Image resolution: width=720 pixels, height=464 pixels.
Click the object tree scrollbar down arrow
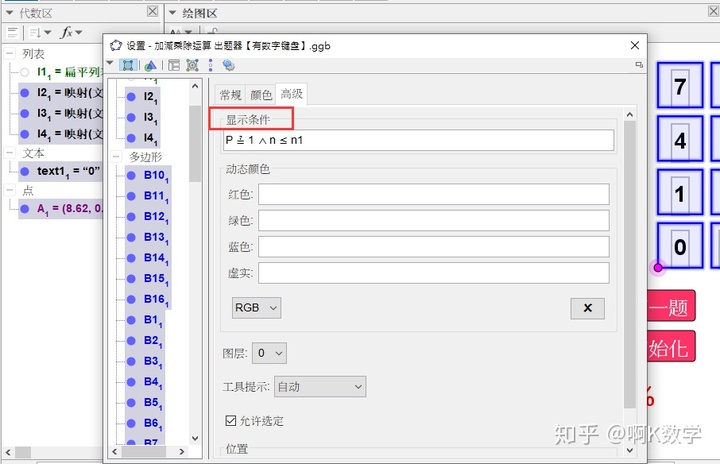[x=195, y=438]
